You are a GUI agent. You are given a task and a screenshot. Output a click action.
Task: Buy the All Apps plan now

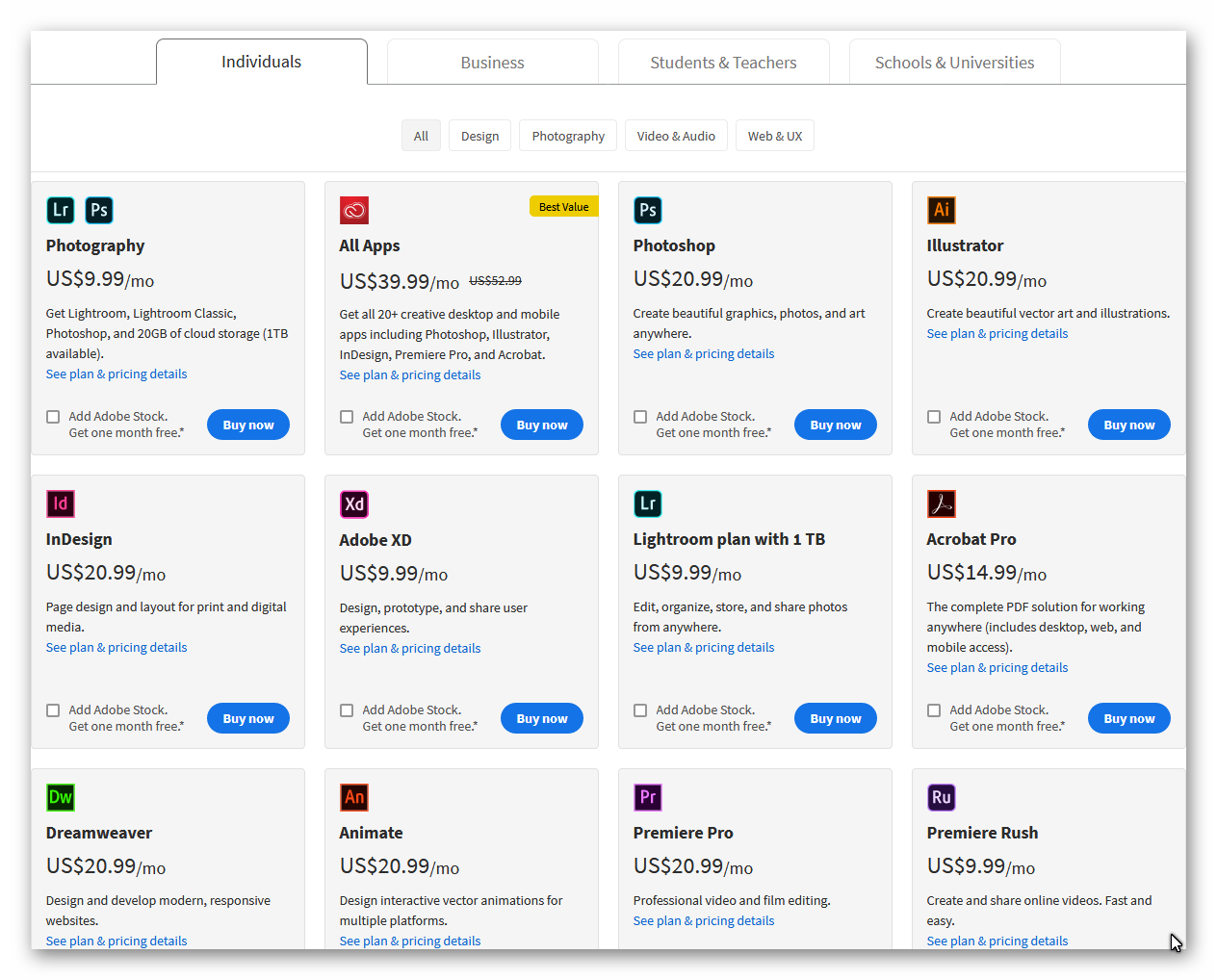point(541,425)
